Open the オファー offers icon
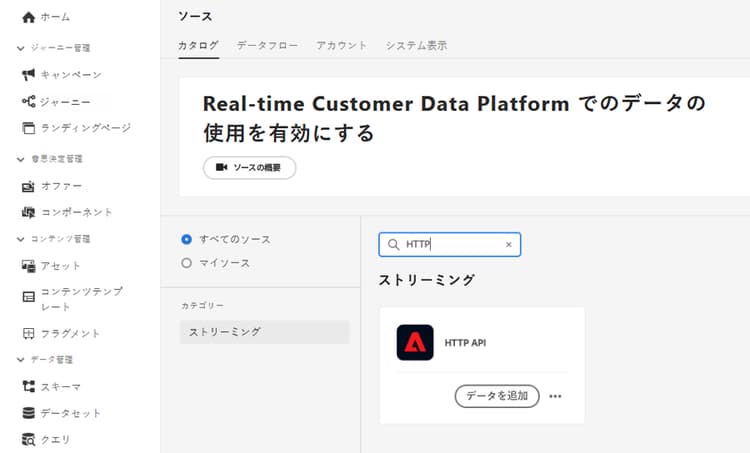This screenshot has height=453, width=750. (x=29, y=186)
